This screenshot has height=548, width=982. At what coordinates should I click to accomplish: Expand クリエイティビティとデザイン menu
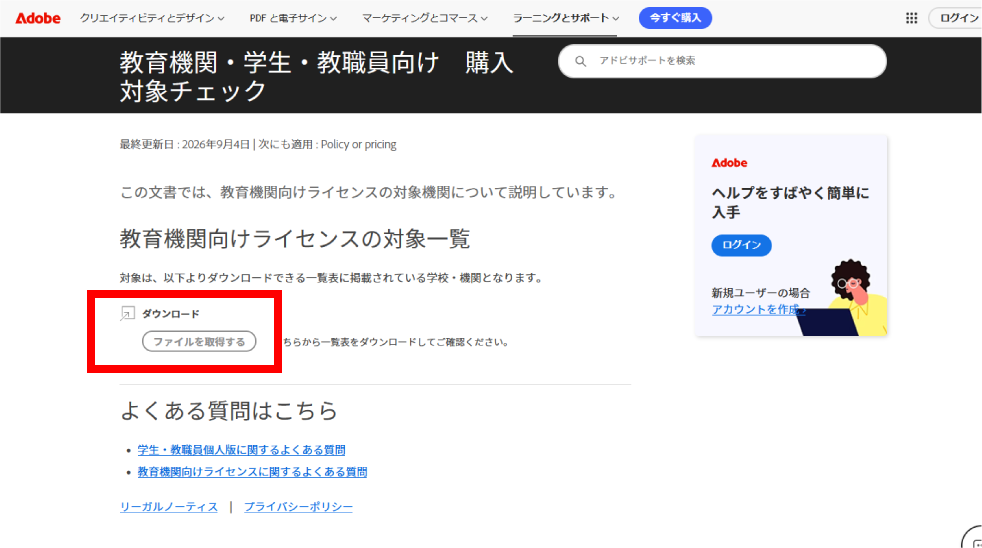(x=152, y=18)
